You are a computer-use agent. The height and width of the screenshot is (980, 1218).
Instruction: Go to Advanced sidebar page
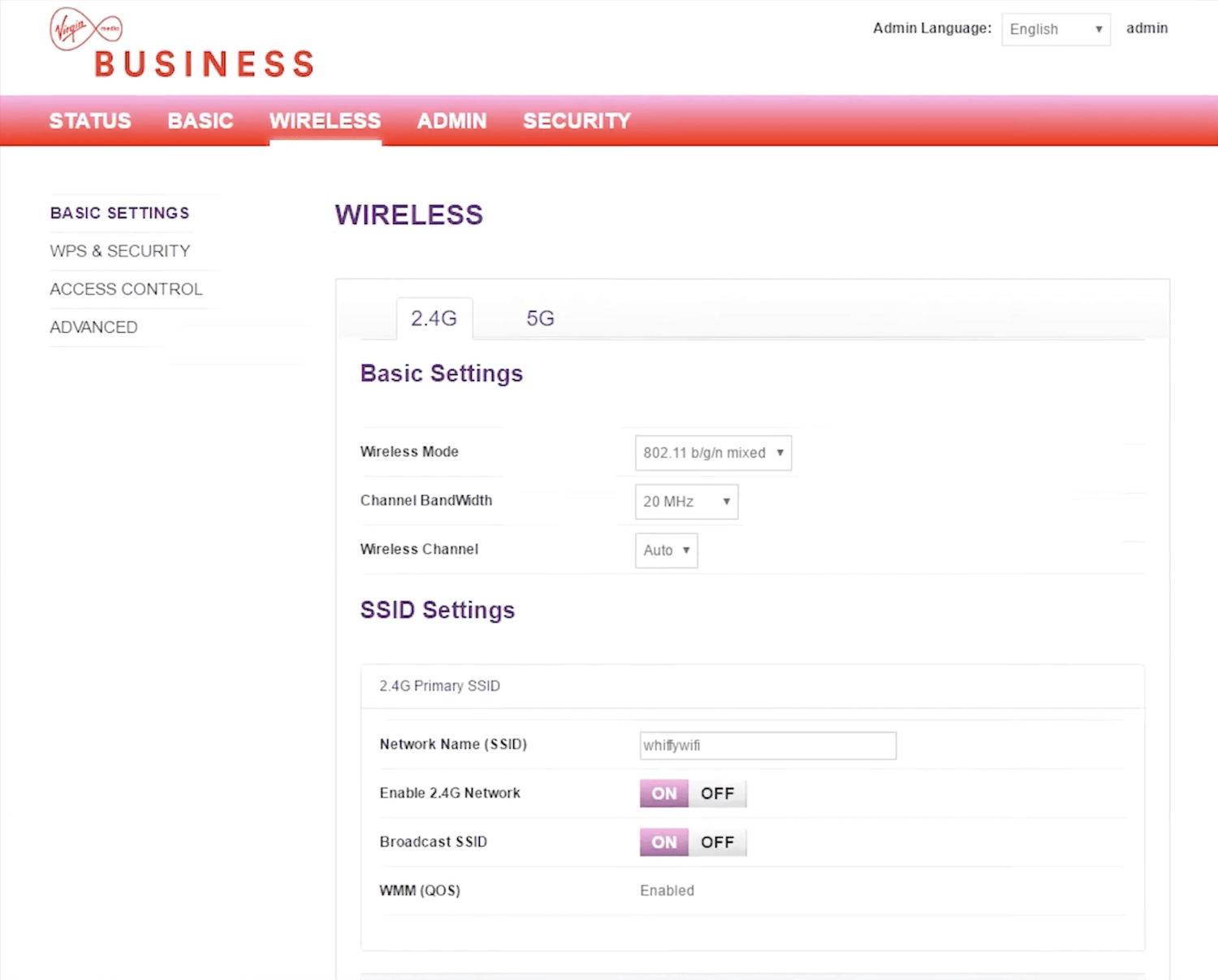(93, 327)
